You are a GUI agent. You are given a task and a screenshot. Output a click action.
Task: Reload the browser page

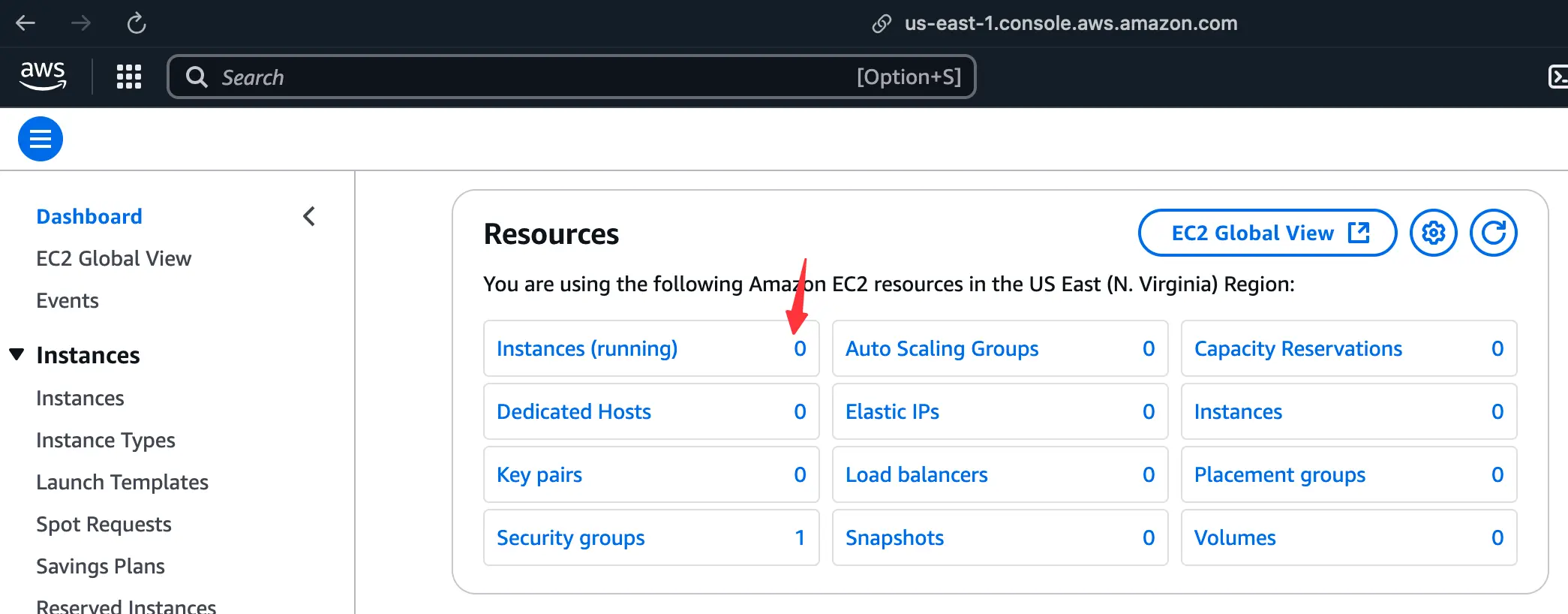click(136, 23)
